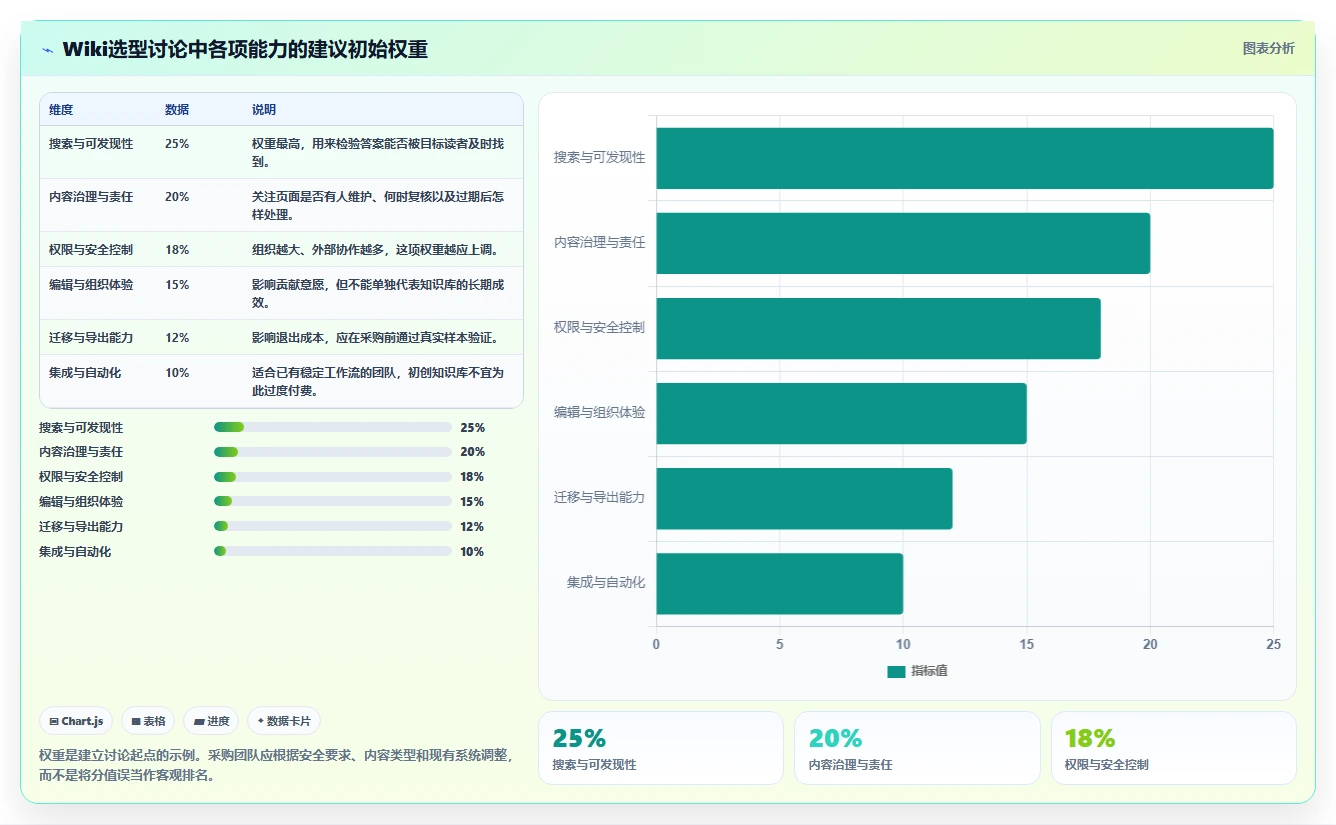The width and height of the screenshot is (1336, 825).
Task: Click the 编辑与组织体验 category label on the chart axis
Action: pyautogui.click(x=600, y=413)
